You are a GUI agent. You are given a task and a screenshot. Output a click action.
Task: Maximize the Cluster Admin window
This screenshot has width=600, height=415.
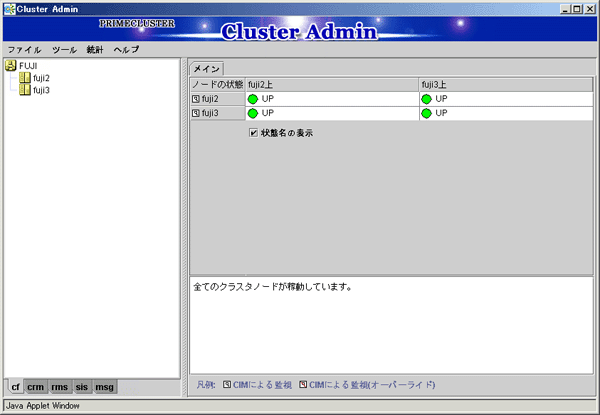577,9
